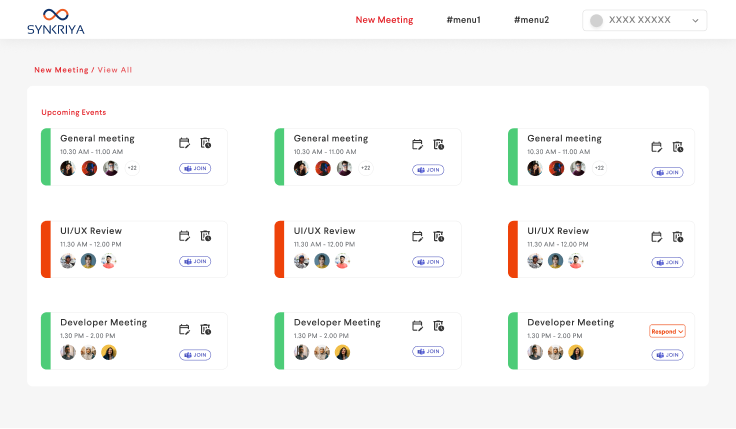Follow the View All breadcrumb link

115,70
